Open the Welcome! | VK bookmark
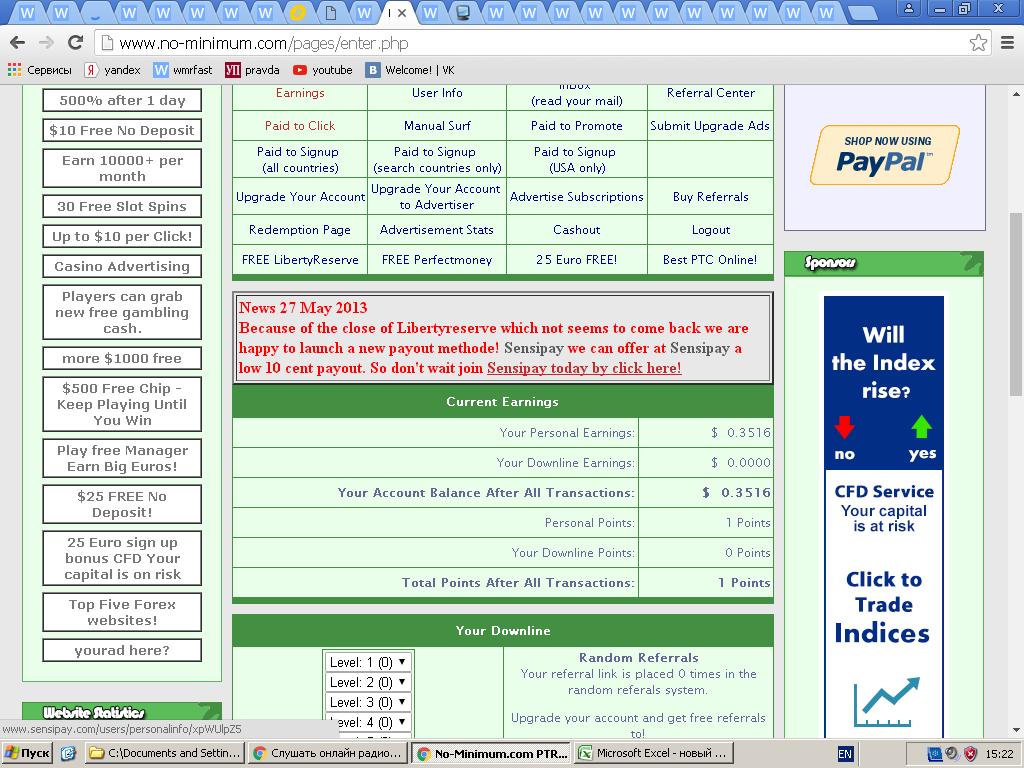This screenshot has height=768, width=1024. [x=409, y=70]
